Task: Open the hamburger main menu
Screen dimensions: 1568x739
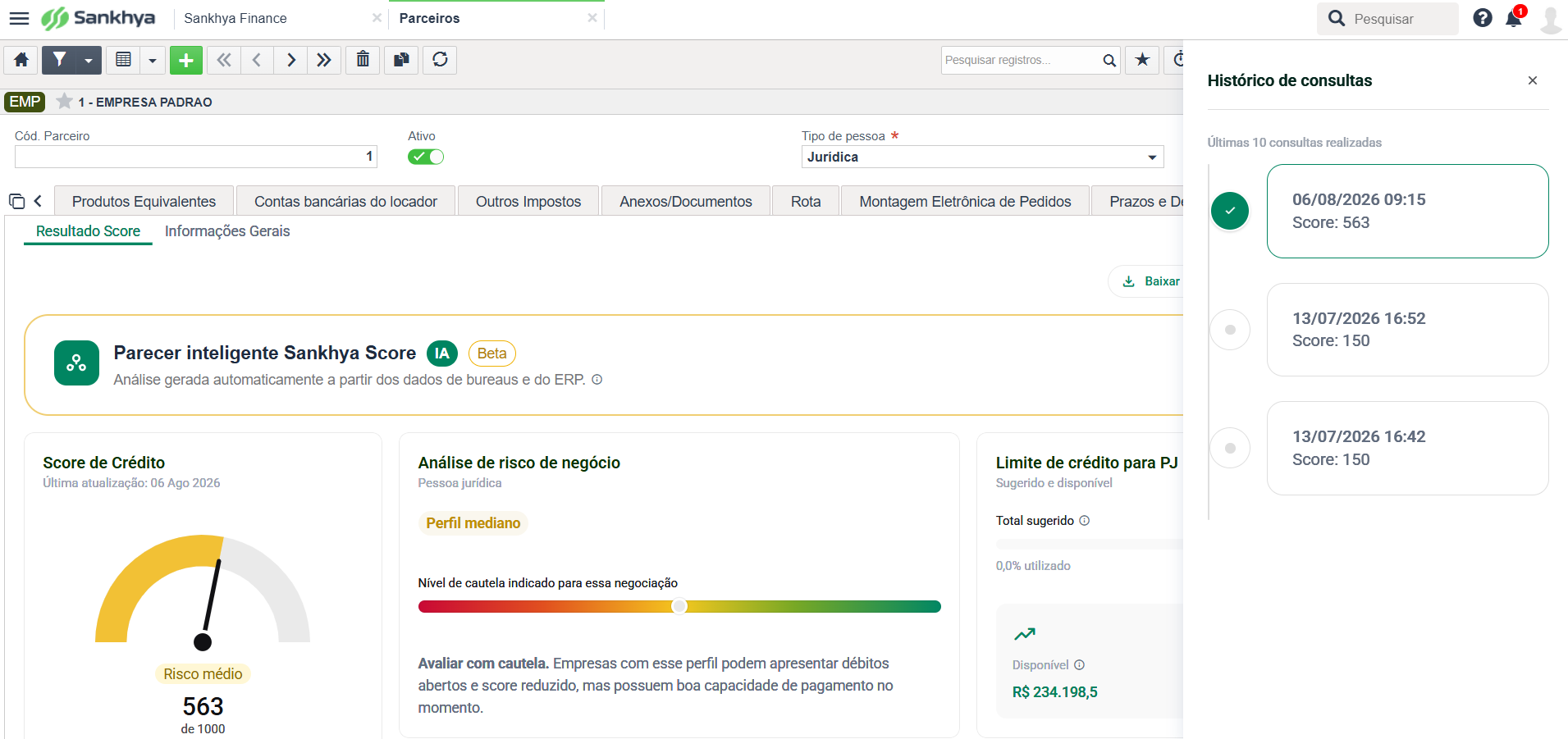Action: point(19,18)
